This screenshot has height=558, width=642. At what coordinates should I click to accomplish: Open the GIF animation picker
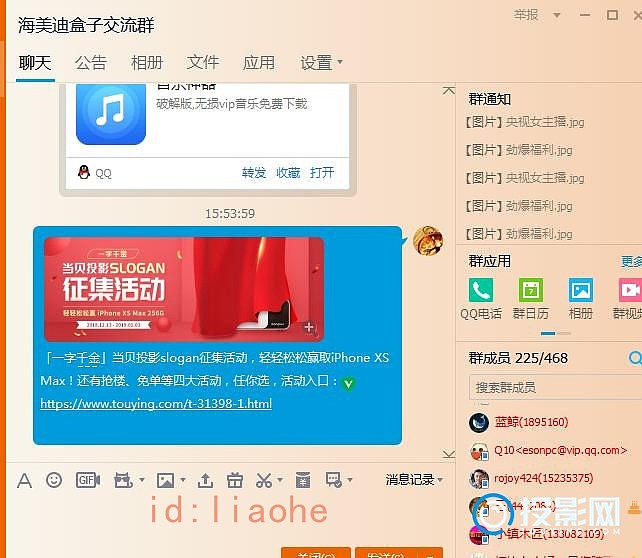tap(88, 480)
